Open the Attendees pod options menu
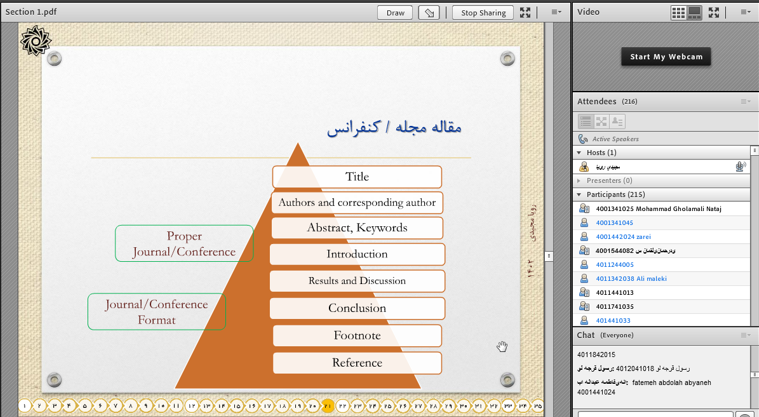The image size is (759, 417). point(745,102)
